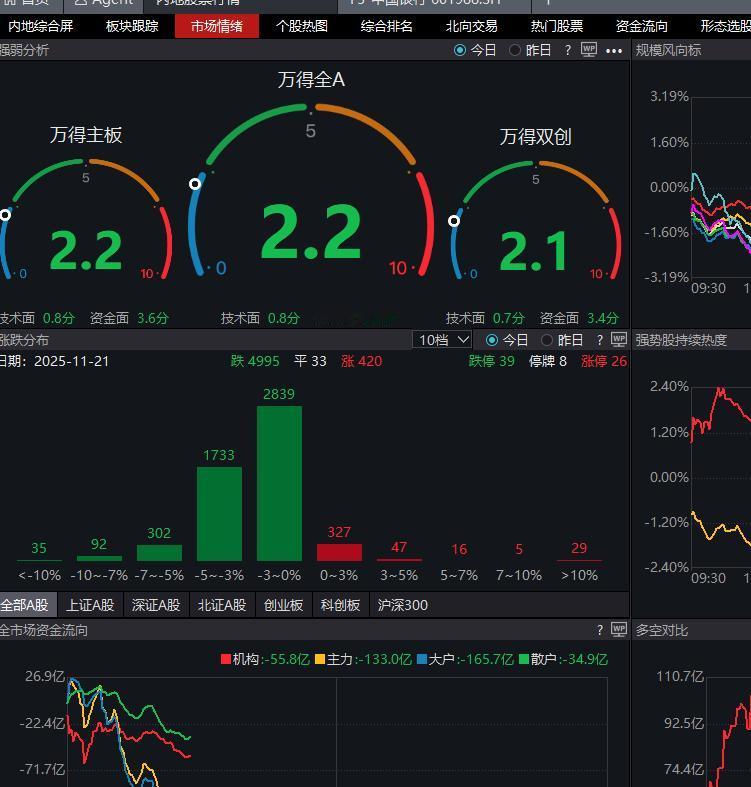
Task: Click 万得全A 技术面 0.8分 score
Action: pyautogui.click(x=260, y=318)
